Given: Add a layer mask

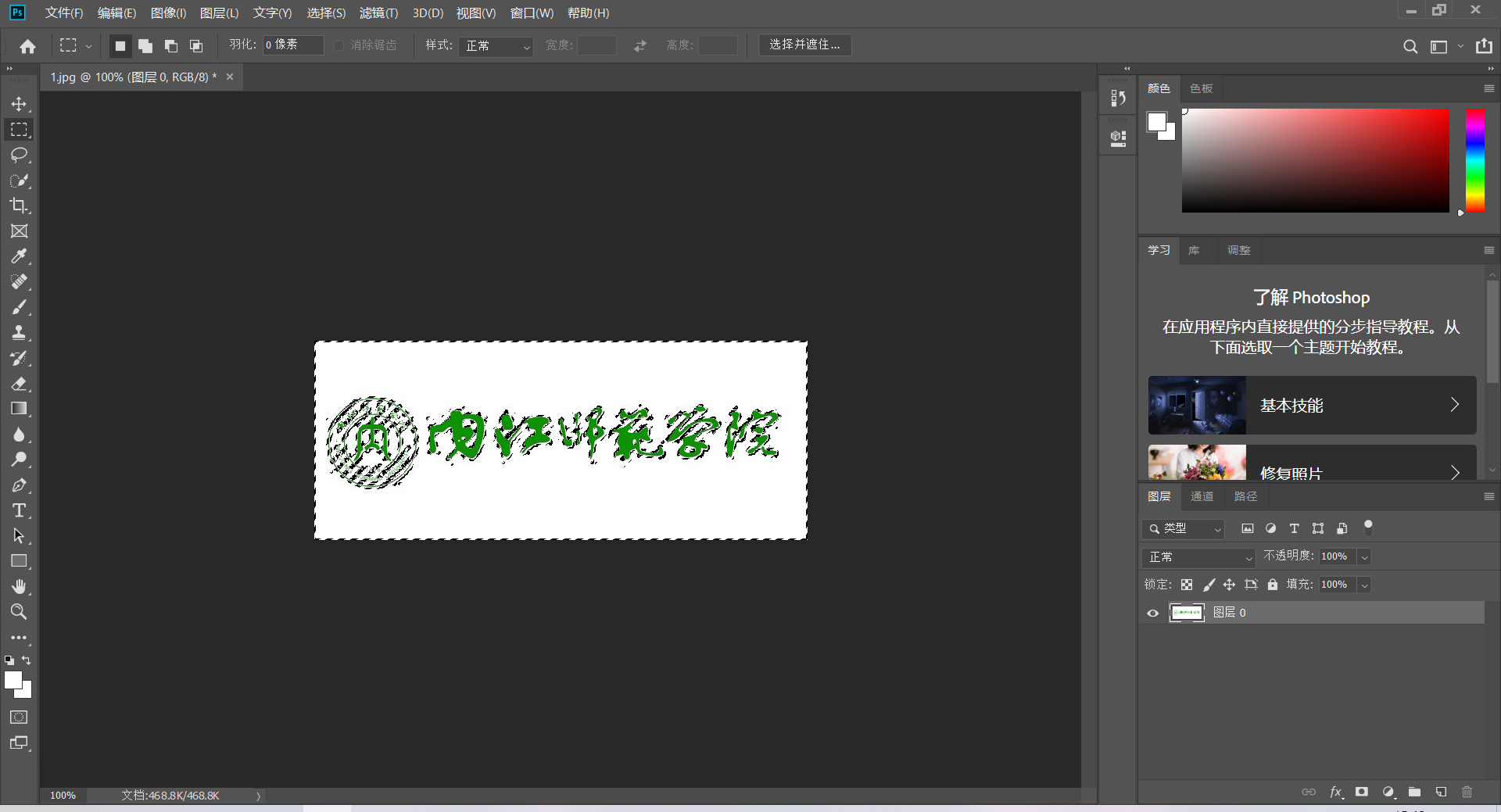Looking at the screenshot, I should pyautogui.click(x=1362, y=792).
